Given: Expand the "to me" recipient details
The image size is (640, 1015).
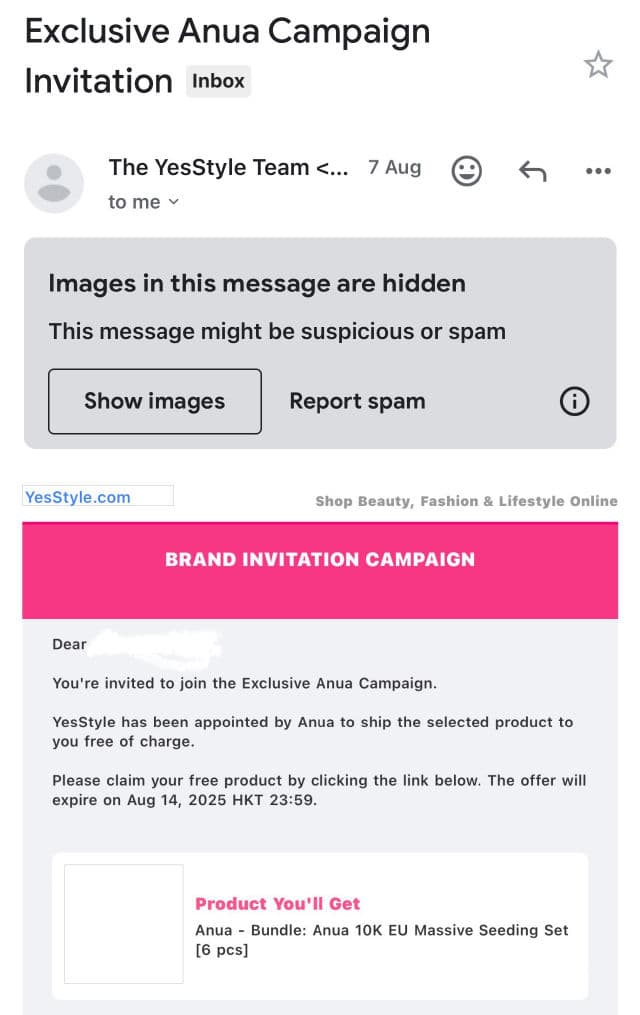Looking at the screenshot, I should click(144, 202).
